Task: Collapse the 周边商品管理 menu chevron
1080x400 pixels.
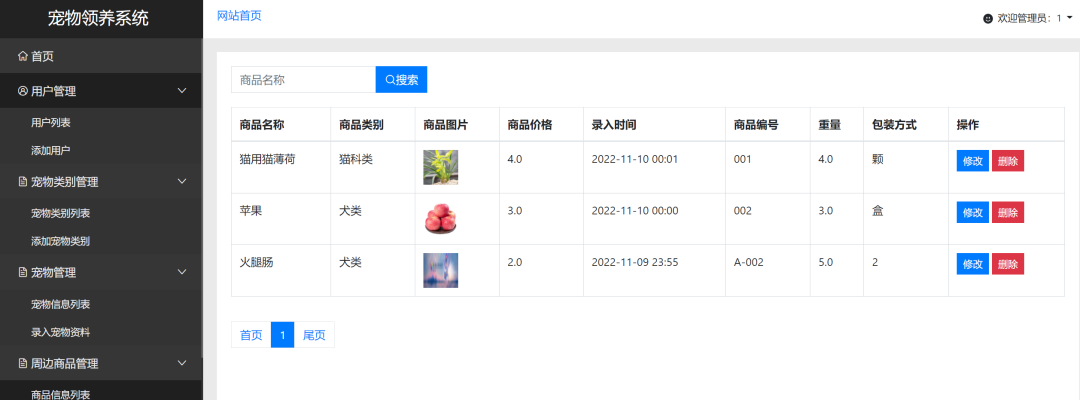Action: pyautogui.click(x=182, y=364)
